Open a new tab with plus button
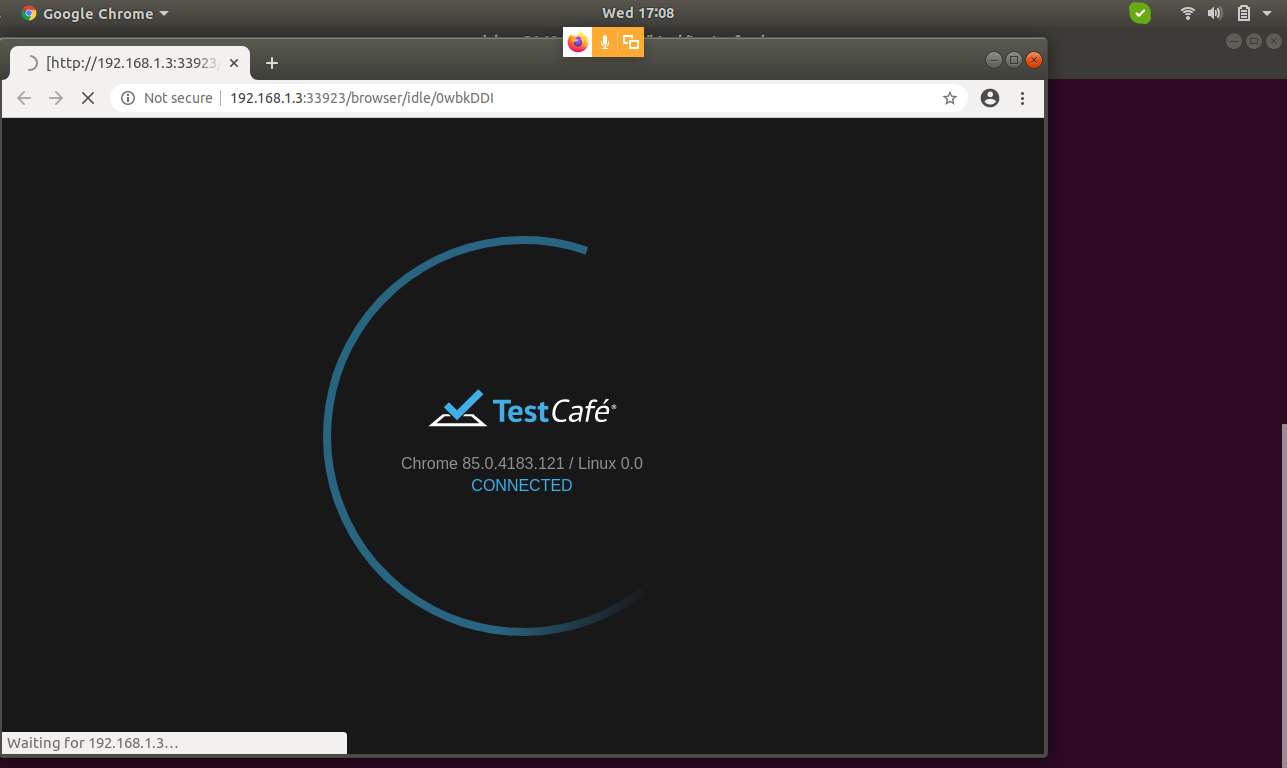The height and width of the screenshot is (768, 1287). coord(271,63)
